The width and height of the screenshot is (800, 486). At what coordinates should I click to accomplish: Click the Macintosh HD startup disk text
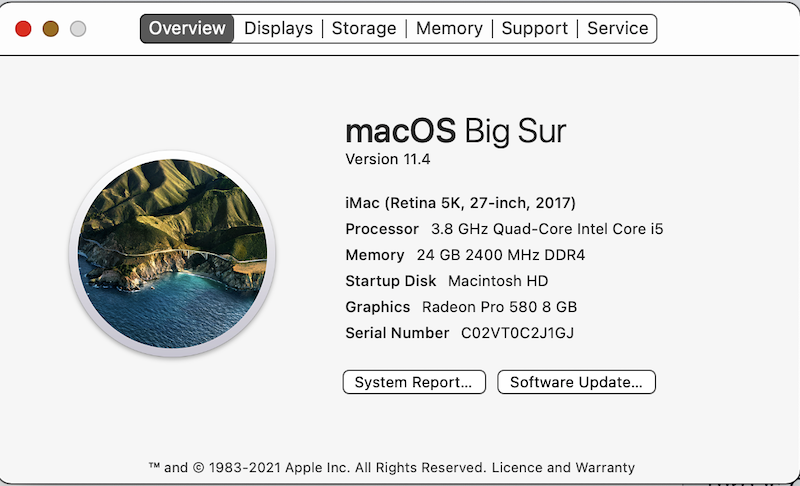[x=497, y=281]
